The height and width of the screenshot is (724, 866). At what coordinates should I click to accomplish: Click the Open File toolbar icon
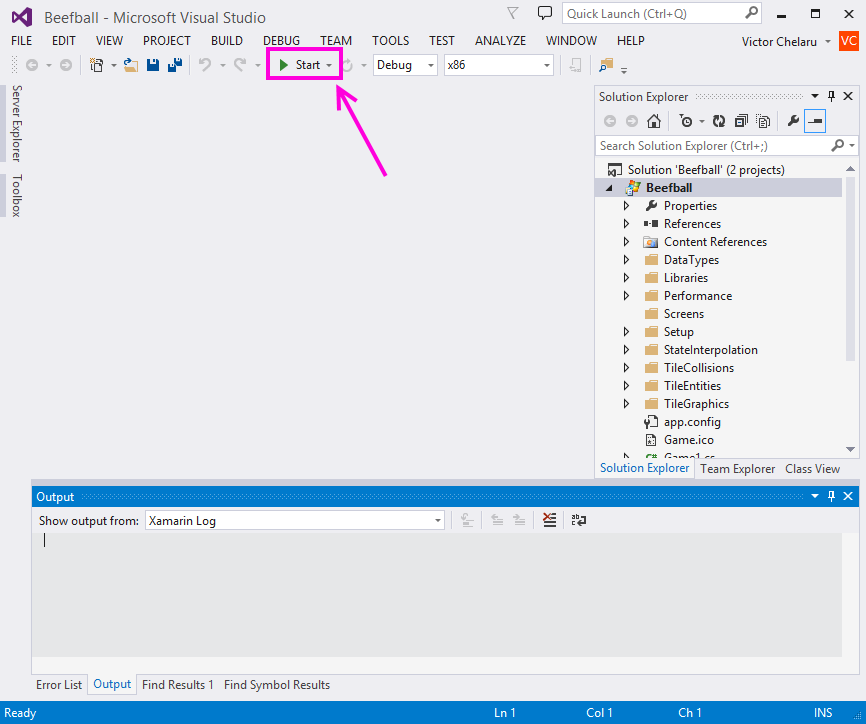pyautogui.click(x=130, y=65)
